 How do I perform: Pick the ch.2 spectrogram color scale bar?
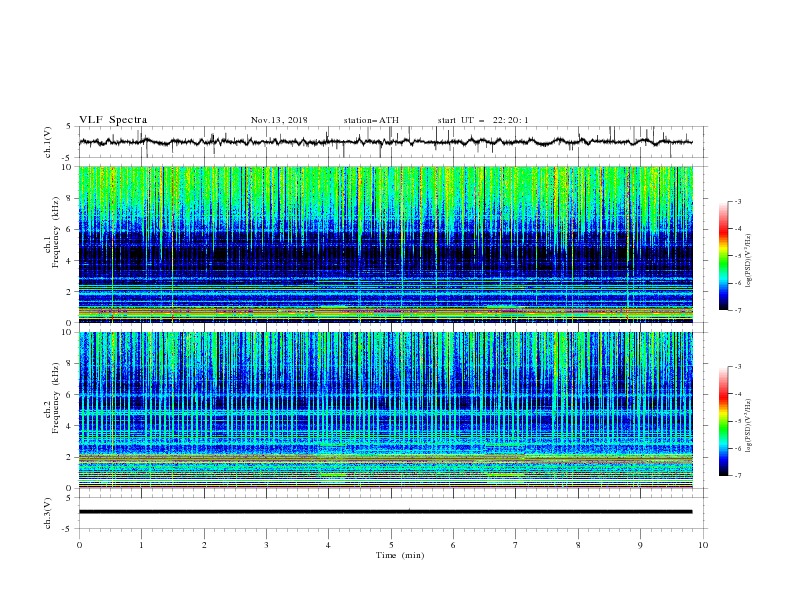click(x=723, y=421)
